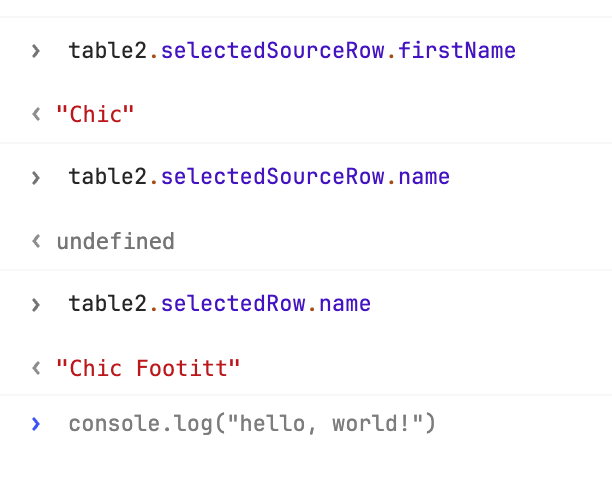Click "table2" in the second command
This screenshot has height=478, width=612.
(x=108, y=177)
